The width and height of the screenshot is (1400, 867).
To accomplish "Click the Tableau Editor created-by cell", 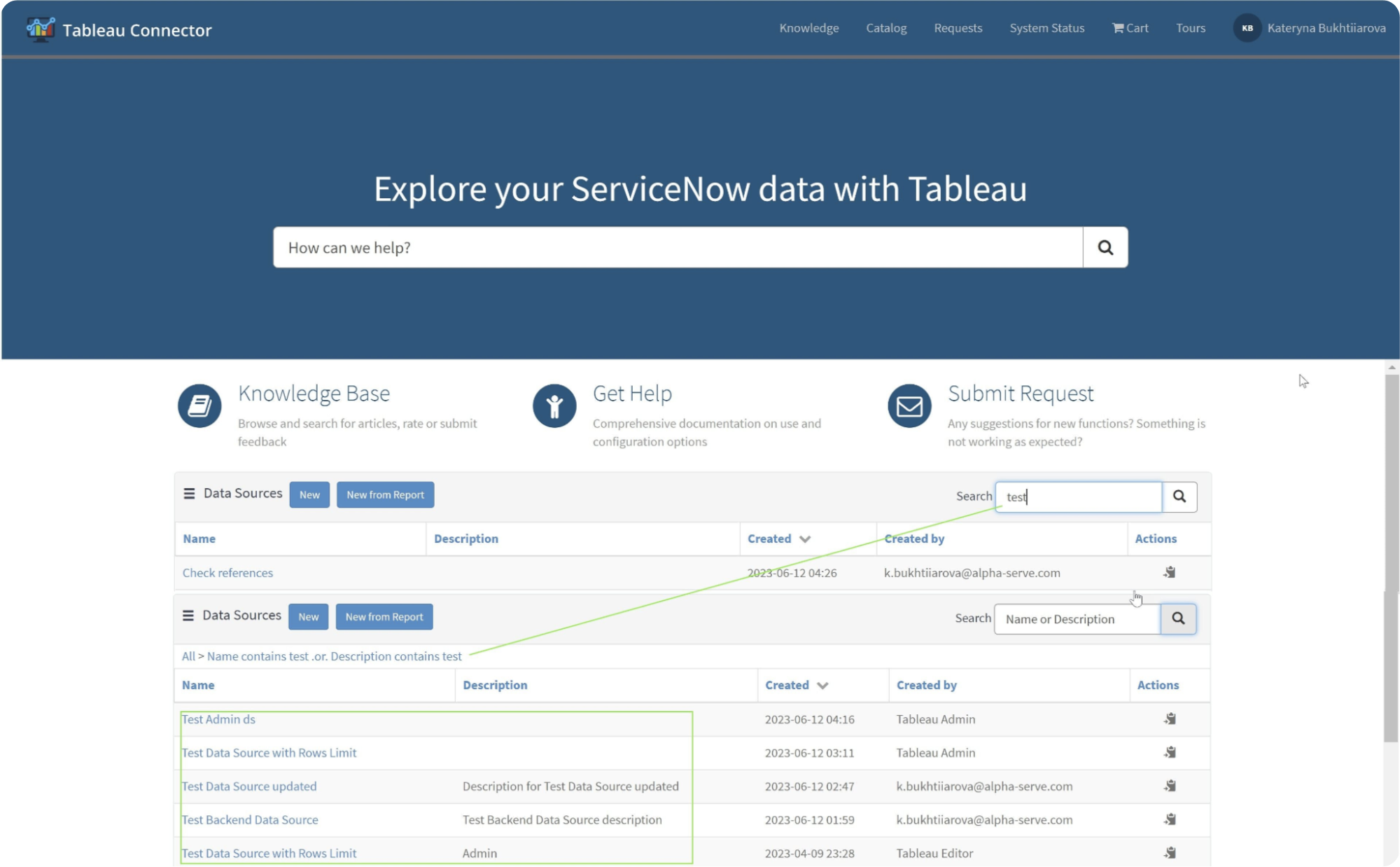I will [x=935, y=853].
